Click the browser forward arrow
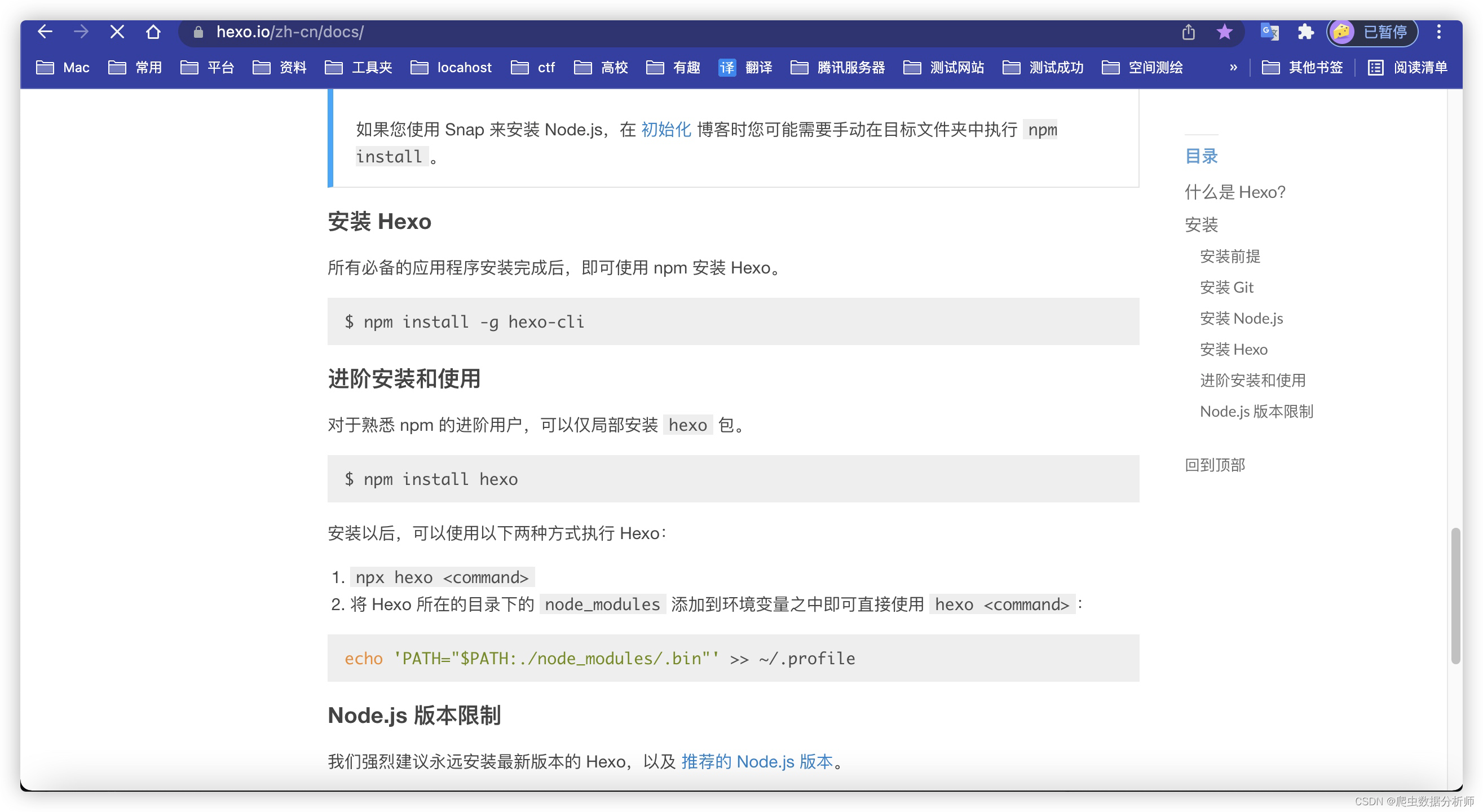This screenshot has height=812, width=1483. [x=81, y=32]
